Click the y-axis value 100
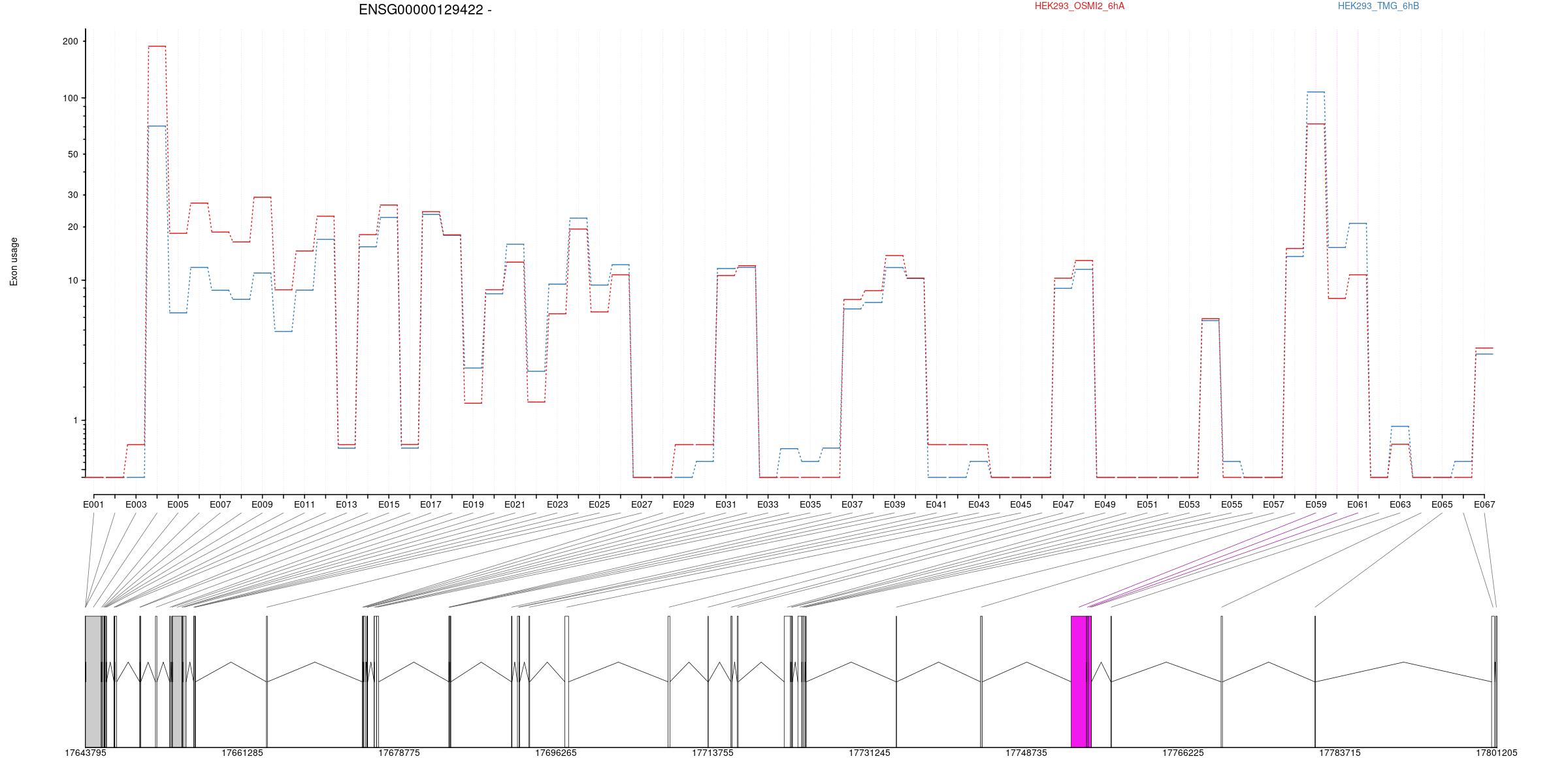Viewport: 1568px width, 784px height. 70,98
